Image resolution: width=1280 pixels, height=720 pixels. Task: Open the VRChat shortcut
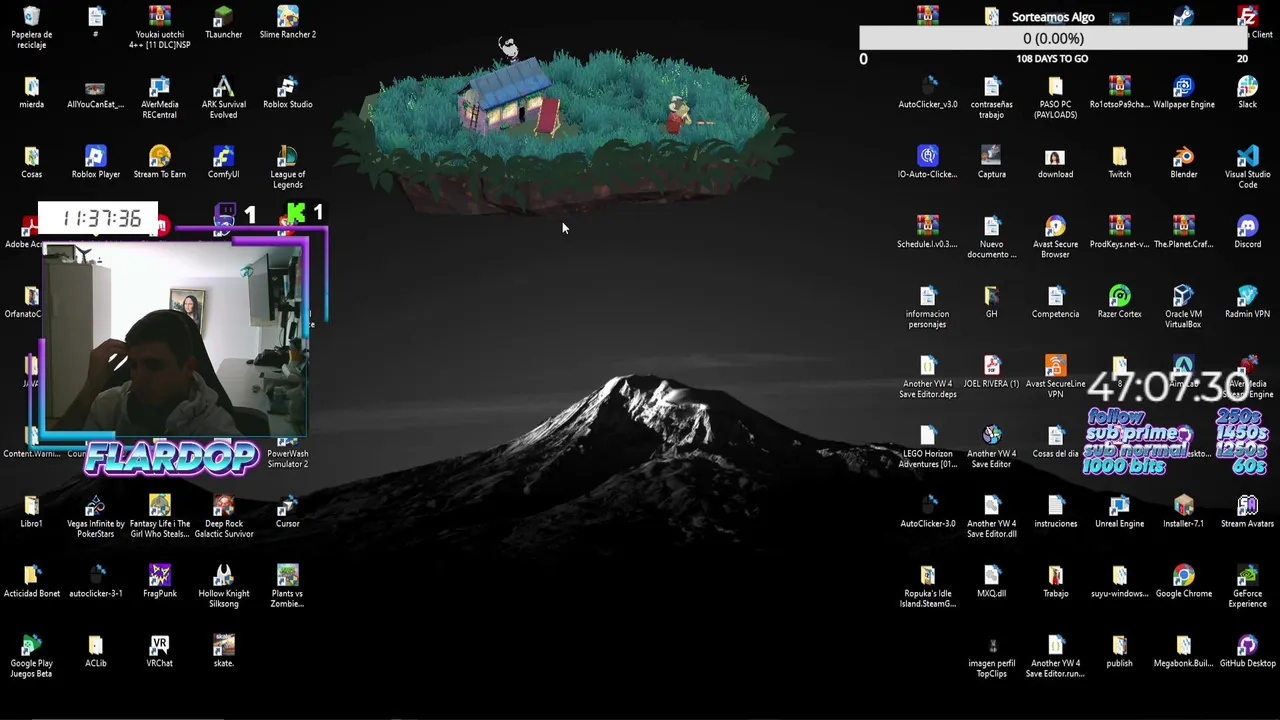point(159,647)
